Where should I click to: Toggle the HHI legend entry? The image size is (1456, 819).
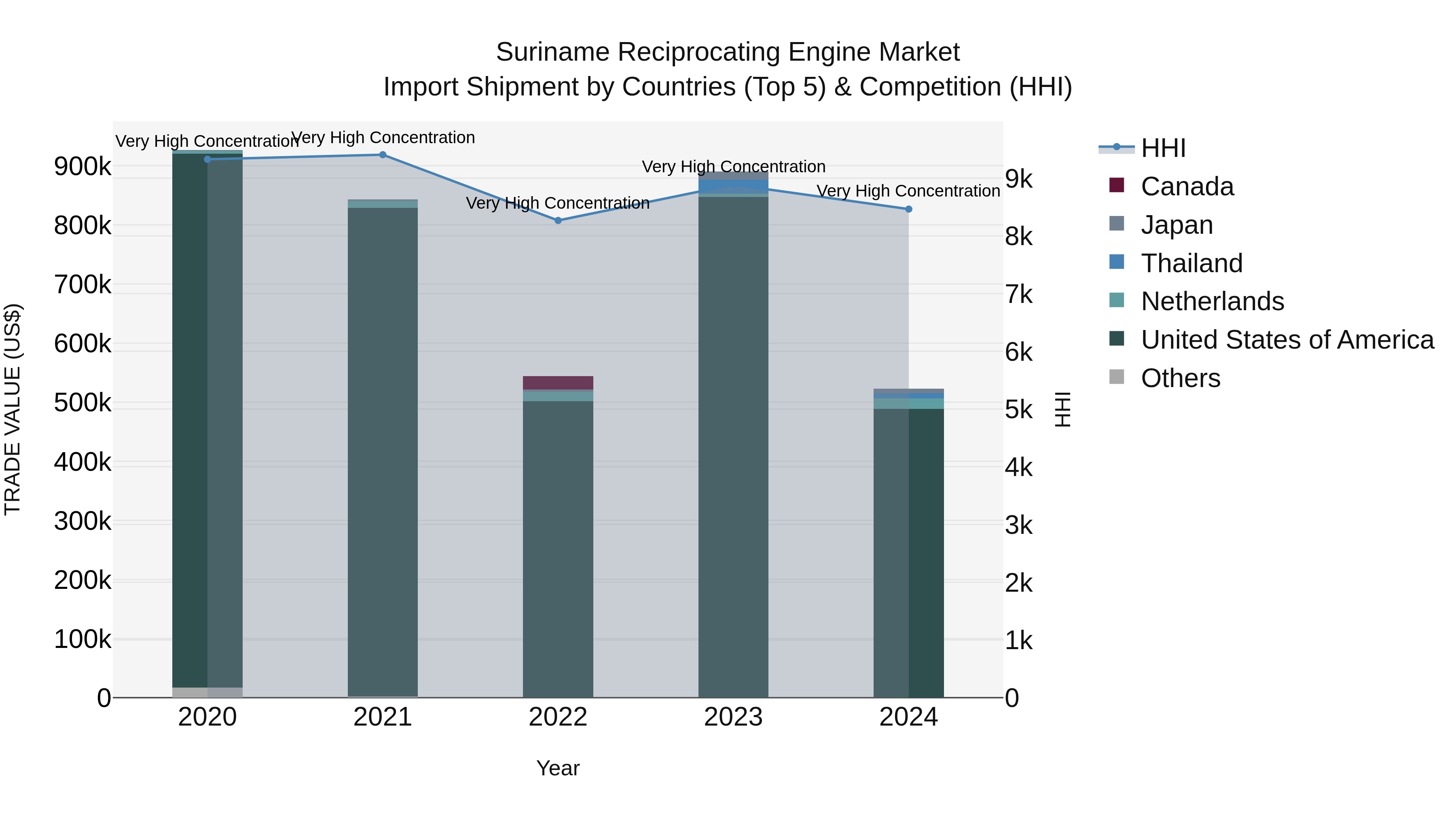(x=1142, y=148)
